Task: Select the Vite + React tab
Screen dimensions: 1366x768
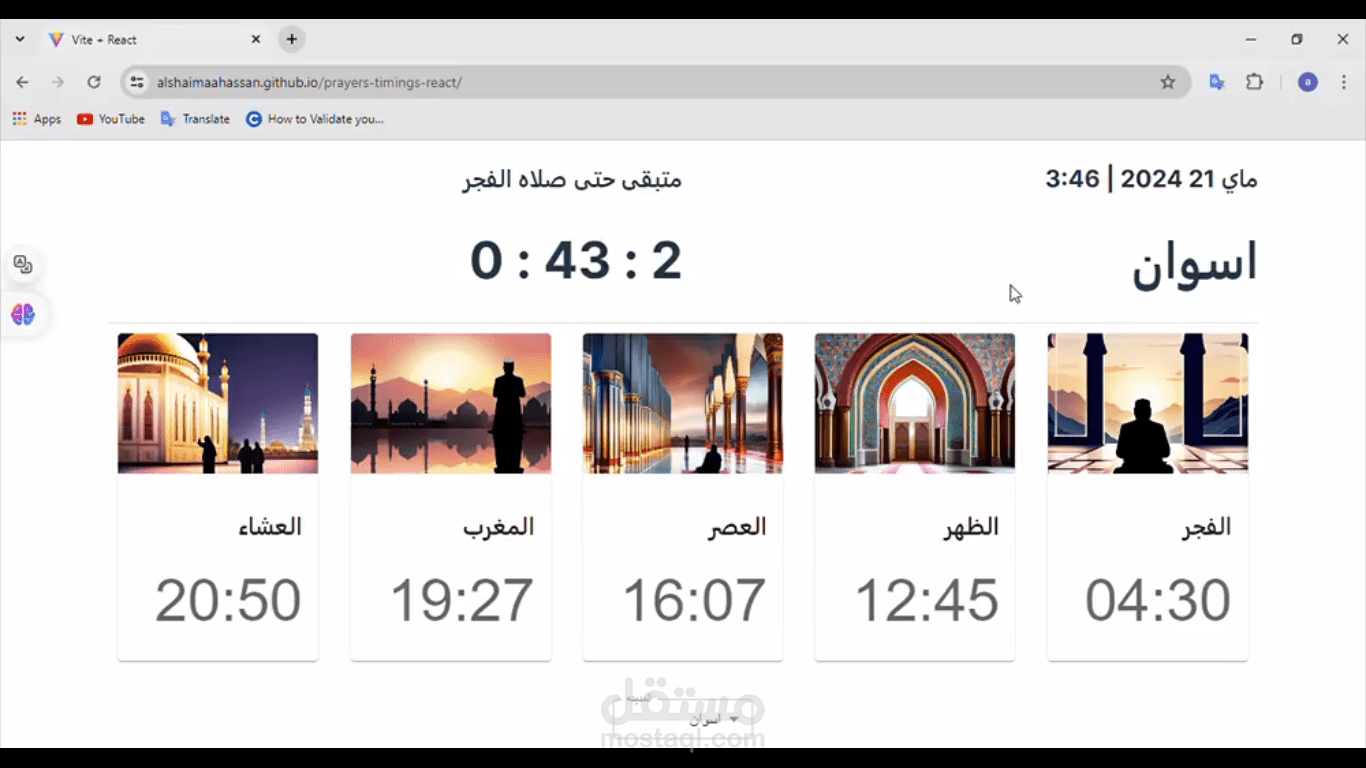Action: pyautogui.click(x=154, y=40)
